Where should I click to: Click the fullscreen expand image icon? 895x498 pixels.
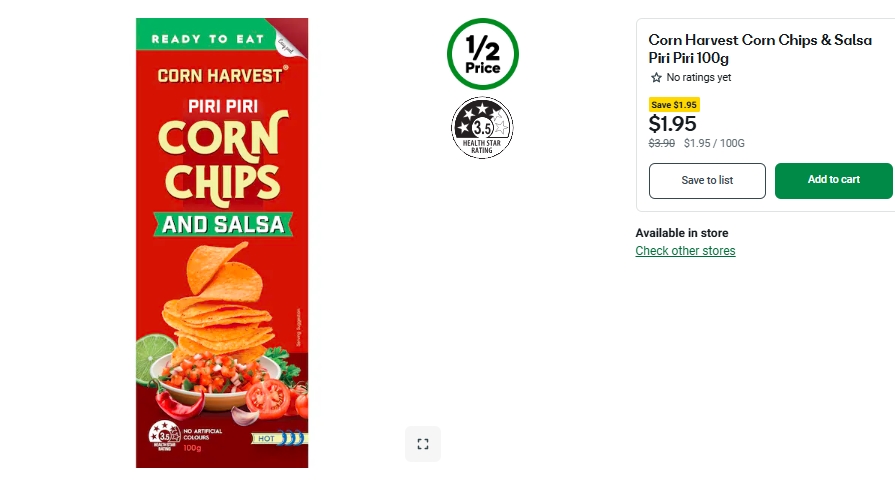click(x=422, y=444)
